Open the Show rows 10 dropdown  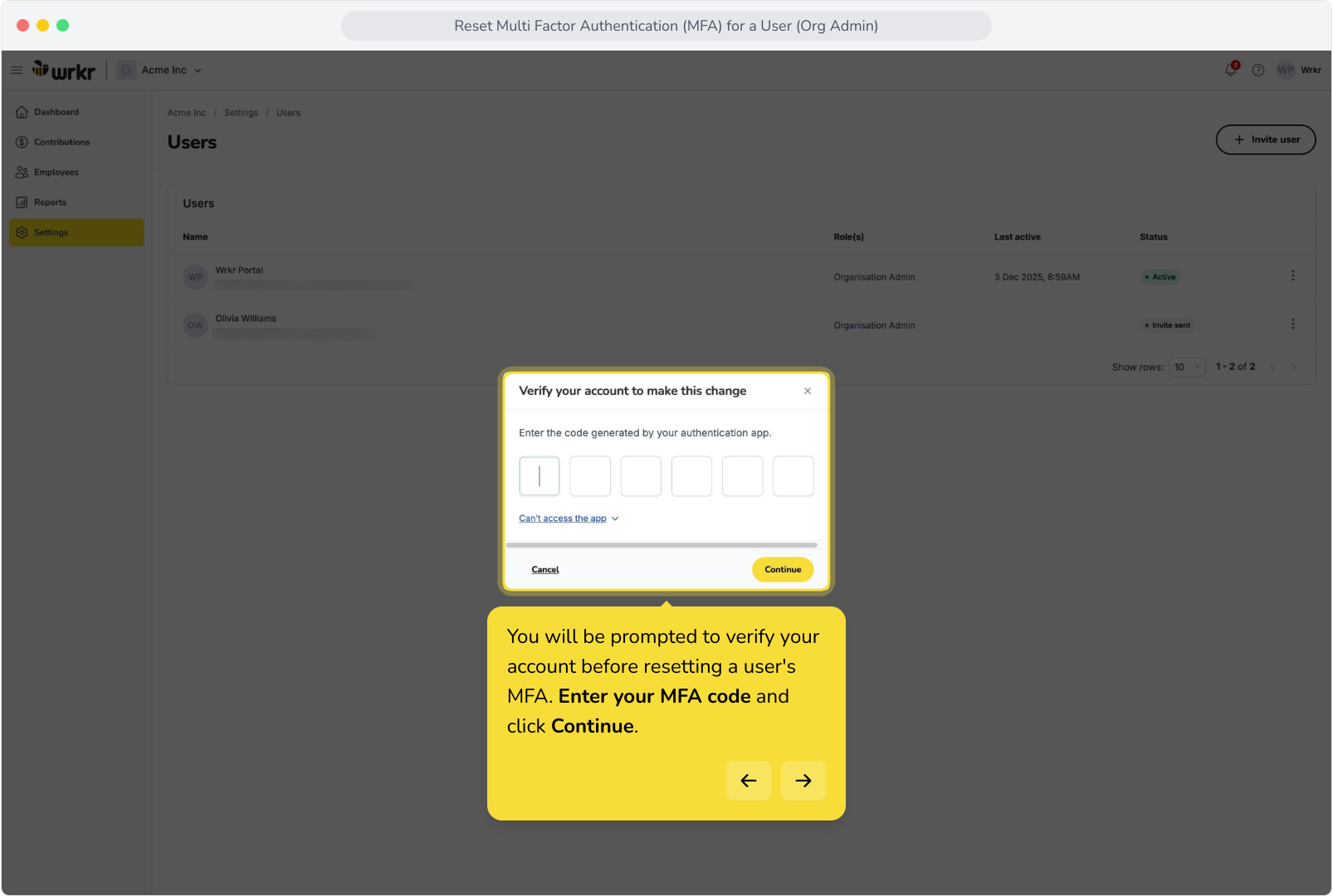point(1187,367)
